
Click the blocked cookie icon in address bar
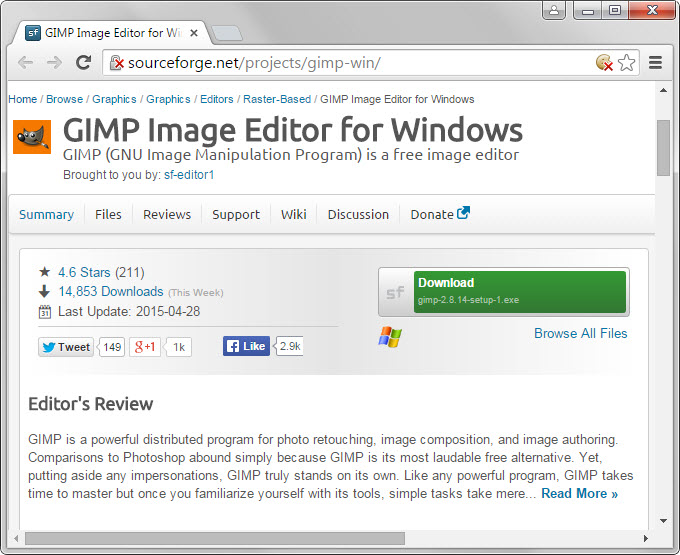[x=604, y=63]
